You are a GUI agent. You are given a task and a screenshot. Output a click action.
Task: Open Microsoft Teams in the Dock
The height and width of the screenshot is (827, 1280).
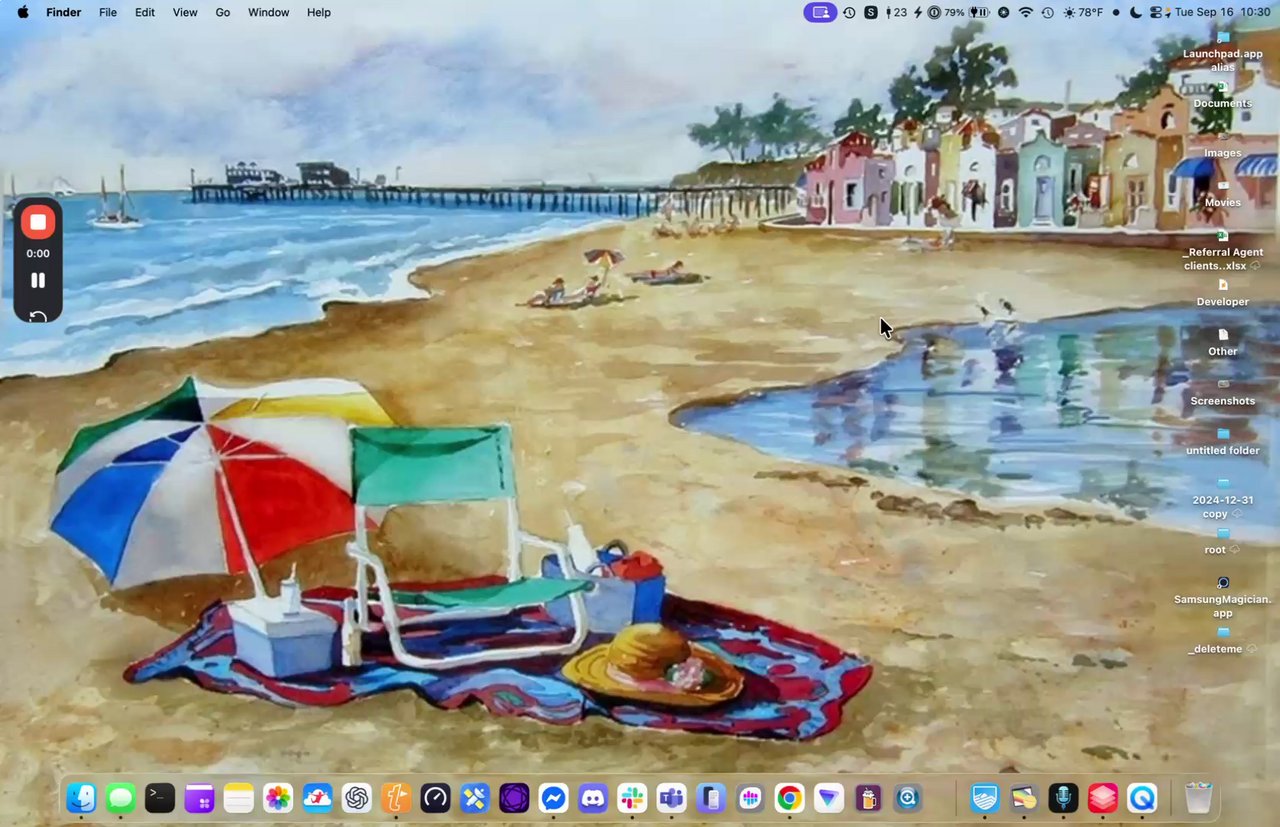tap(671, 798)
